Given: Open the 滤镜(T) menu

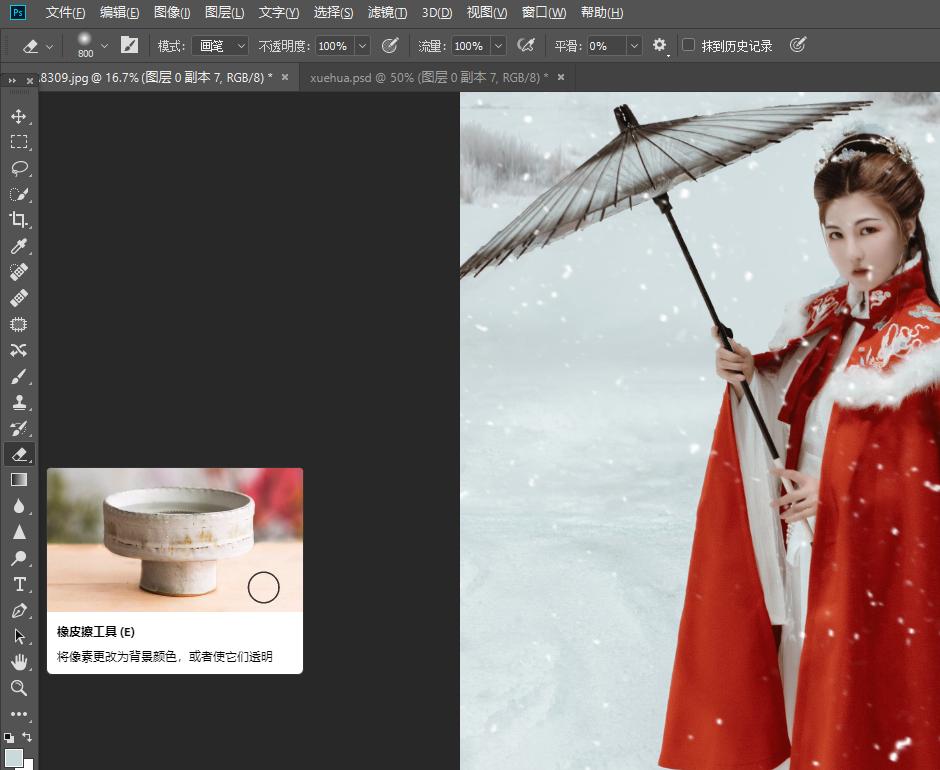Looking at the screenshot, I should click(x=387, y=13).
